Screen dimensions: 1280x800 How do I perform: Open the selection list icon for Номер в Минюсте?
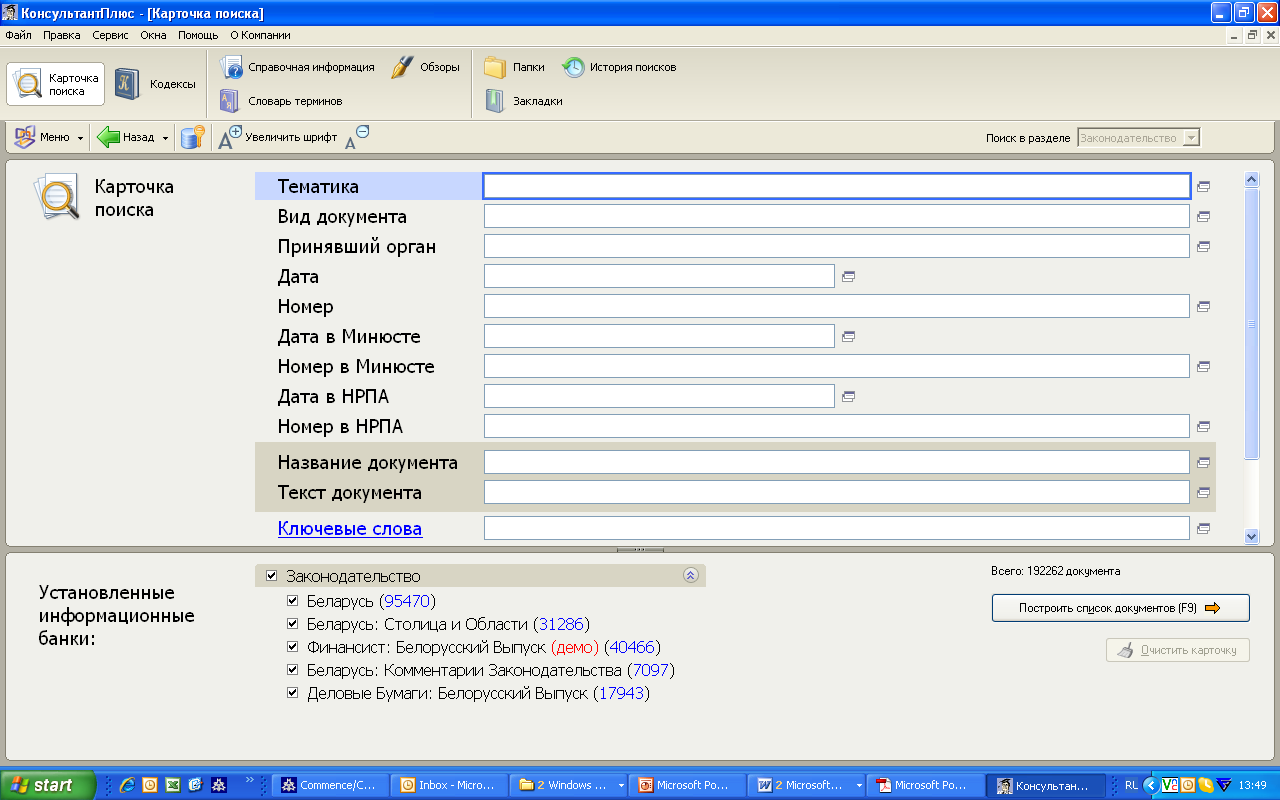tap(1204, 366)
